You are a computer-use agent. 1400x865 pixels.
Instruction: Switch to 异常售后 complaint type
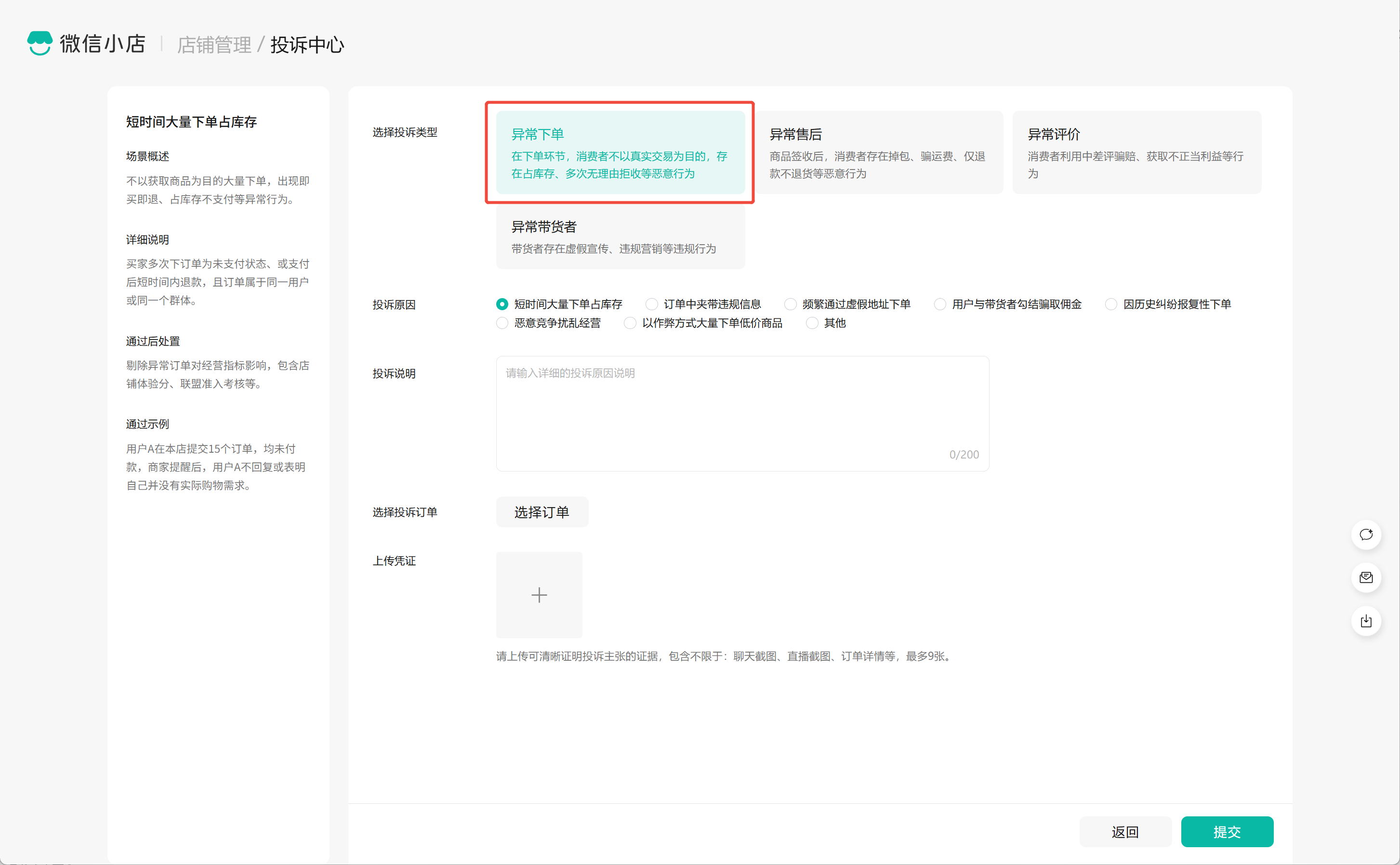[878, 152]
